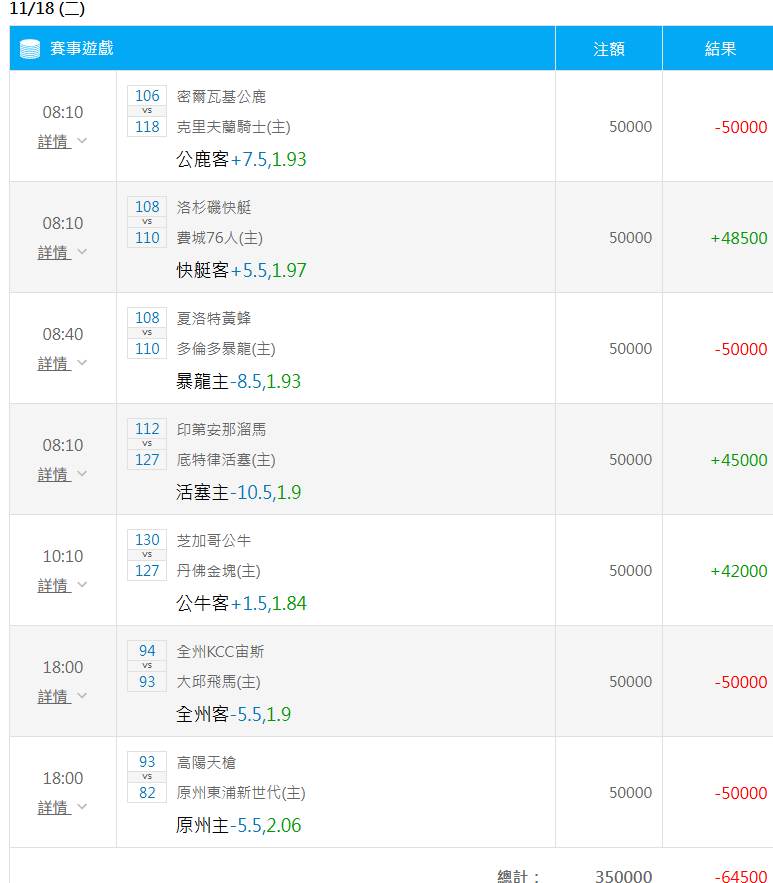Open 詳情 link for 印第安那溜馬 game
Viewport: 773px width, 883px height.
[54, 475]
